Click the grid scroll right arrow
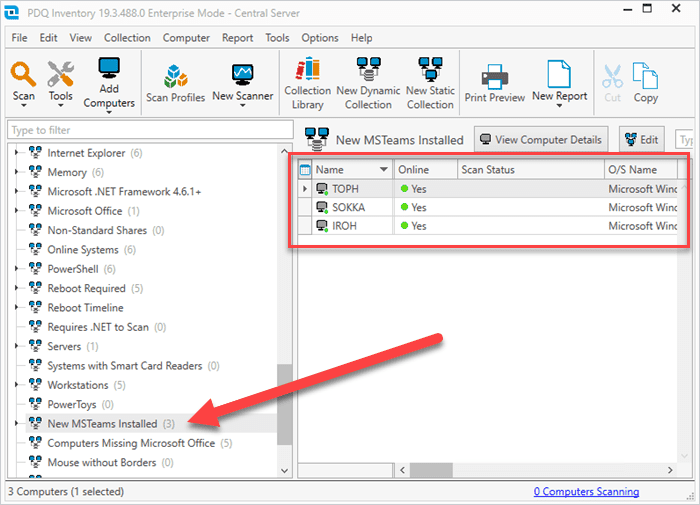Viewport: 700px width, 505px height. tap(670, 470)
